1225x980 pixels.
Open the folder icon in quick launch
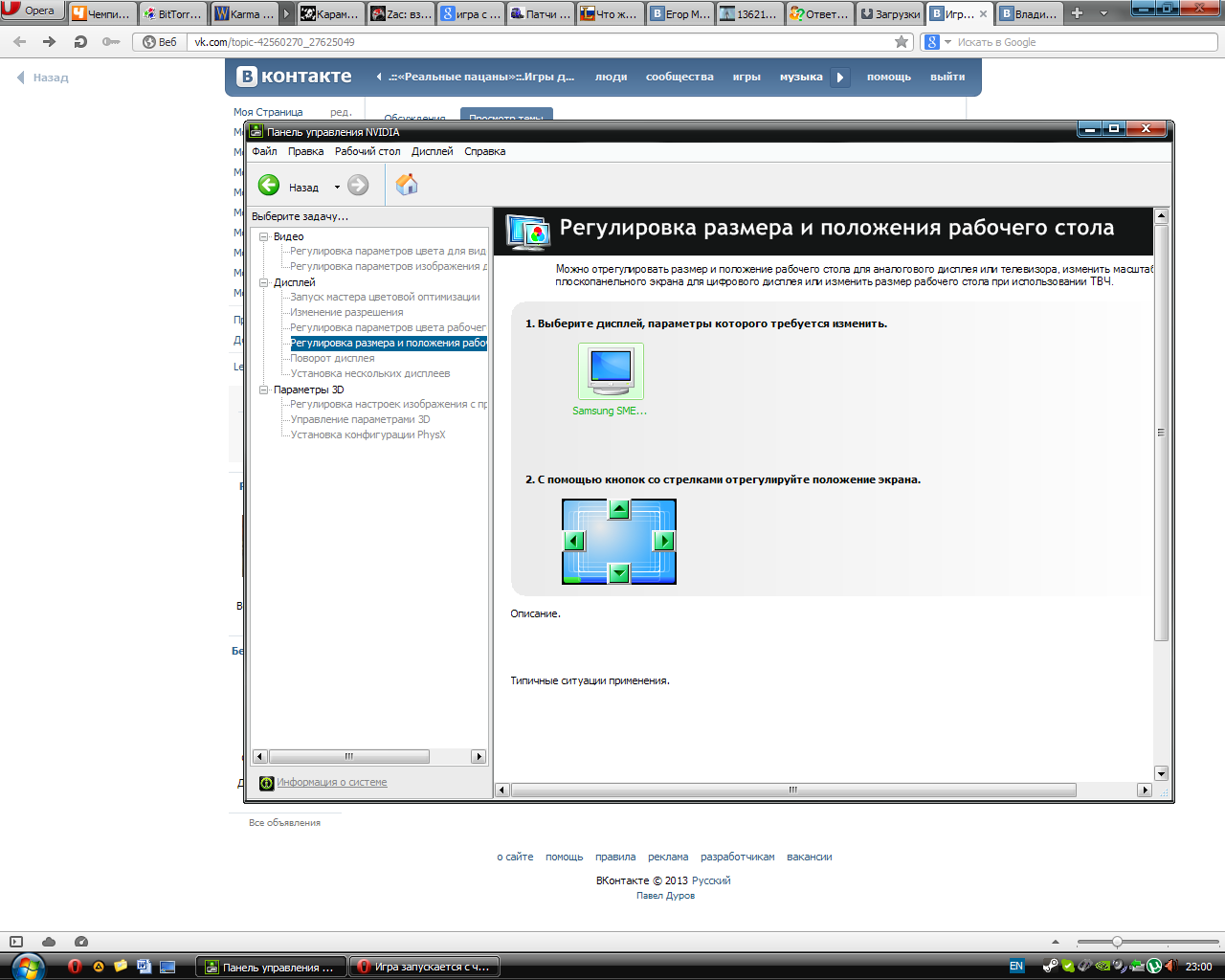(x=121, y=967)
